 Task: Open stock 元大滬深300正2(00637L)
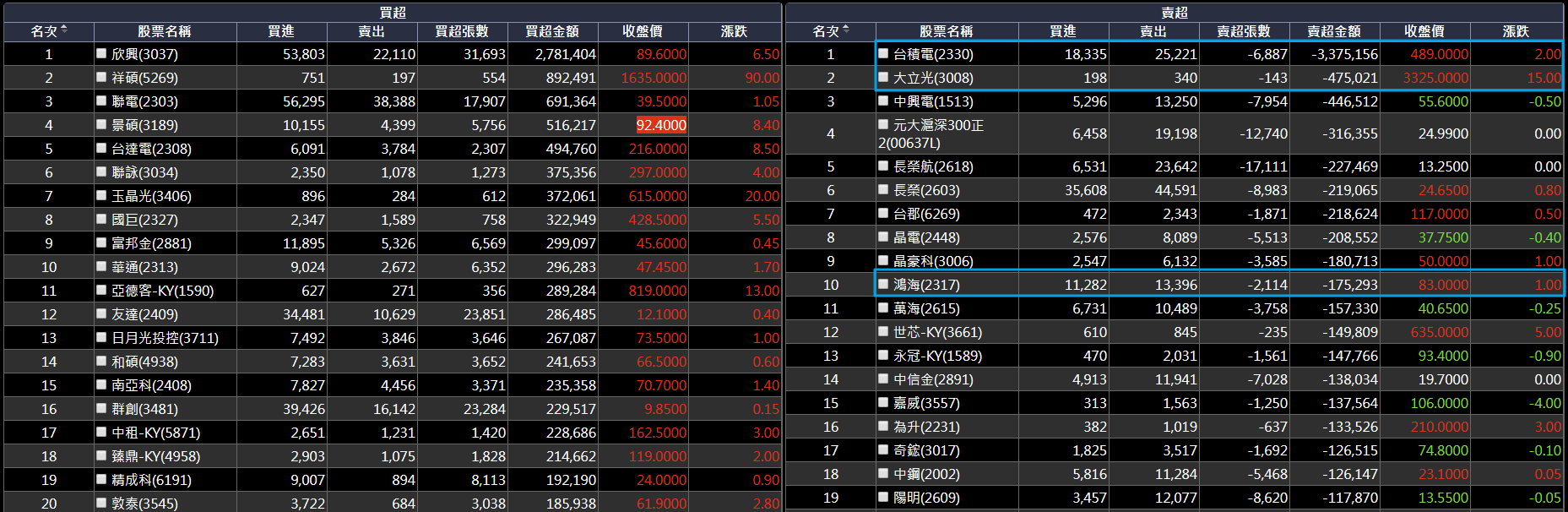point(930,133)
